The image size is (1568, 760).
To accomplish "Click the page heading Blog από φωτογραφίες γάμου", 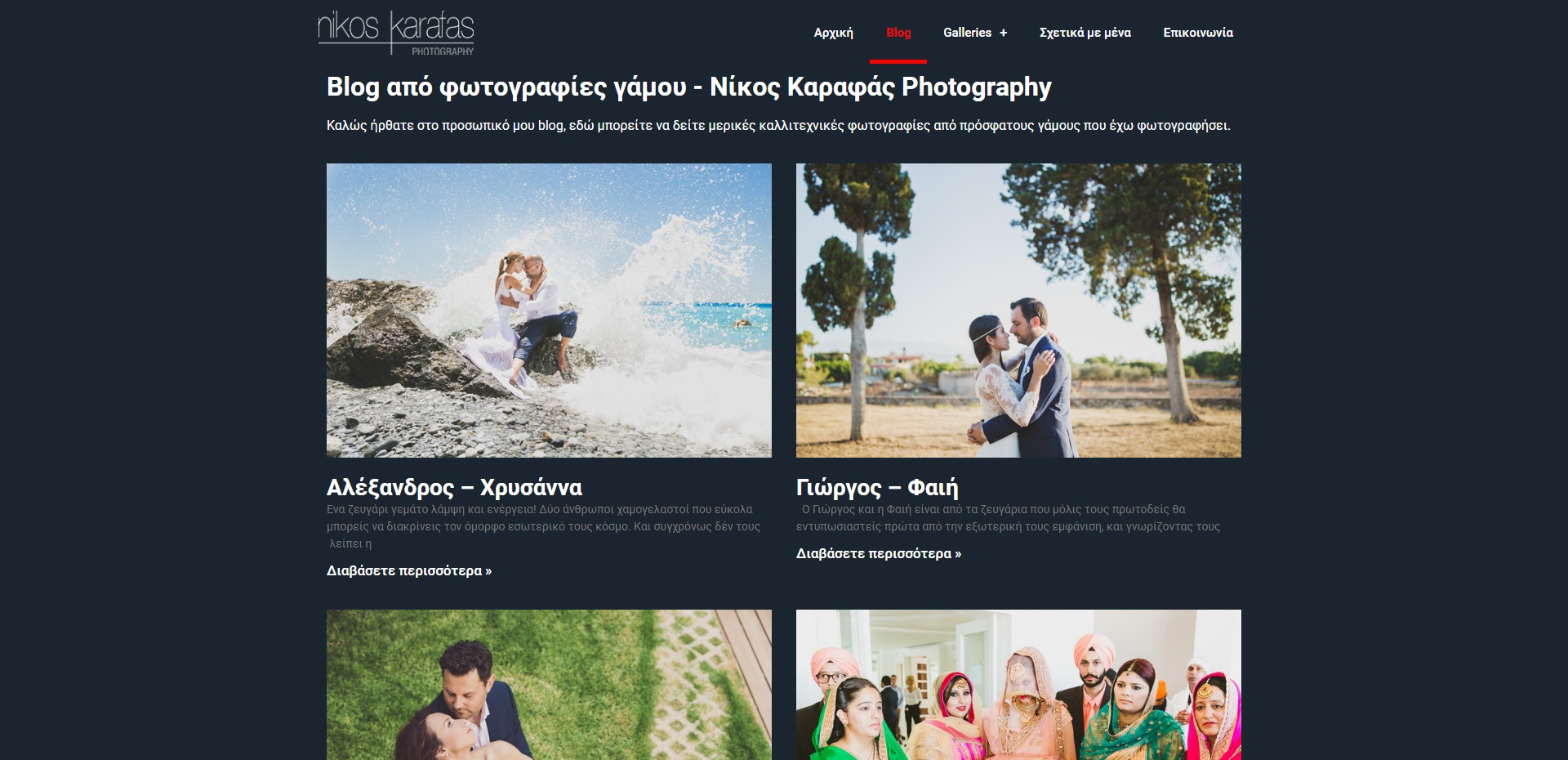I will [x=688, y=87].
